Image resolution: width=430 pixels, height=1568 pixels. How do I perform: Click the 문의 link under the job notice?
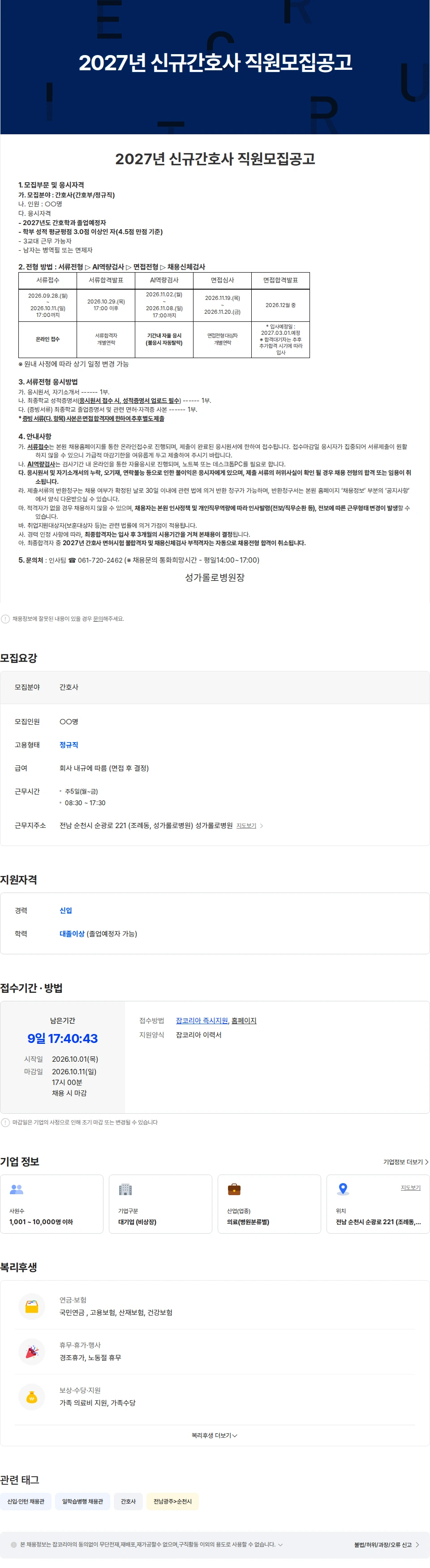tap(98, 619)
